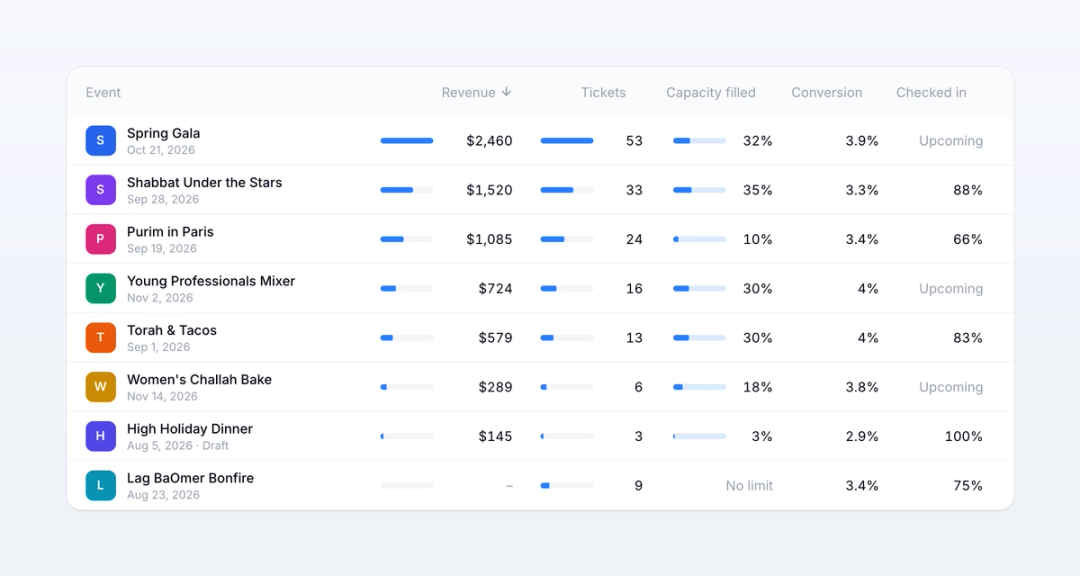
Task: Click the 35% capacity filled value
Action: pos(758,189)
